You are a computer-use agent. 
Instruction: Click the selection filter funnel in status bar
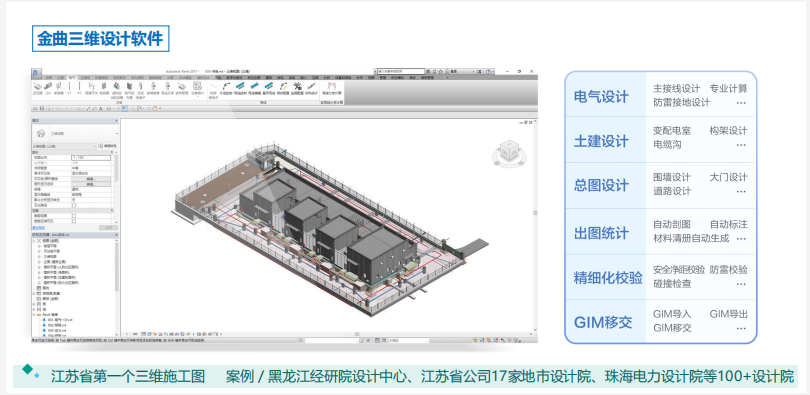coord(516,340)
